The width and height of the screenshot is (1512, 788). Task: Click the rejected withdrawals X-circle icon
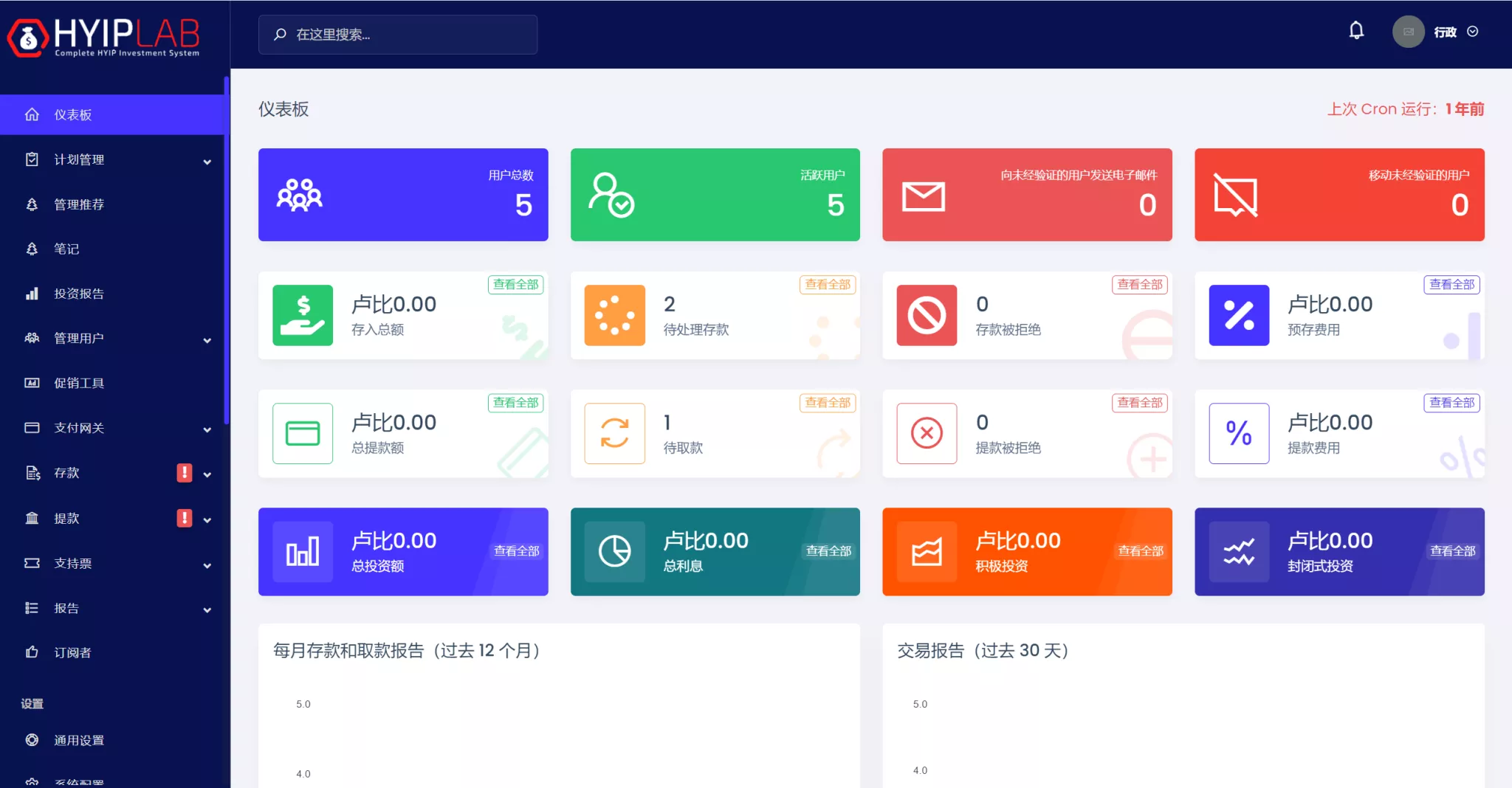(x=927, y=433)
